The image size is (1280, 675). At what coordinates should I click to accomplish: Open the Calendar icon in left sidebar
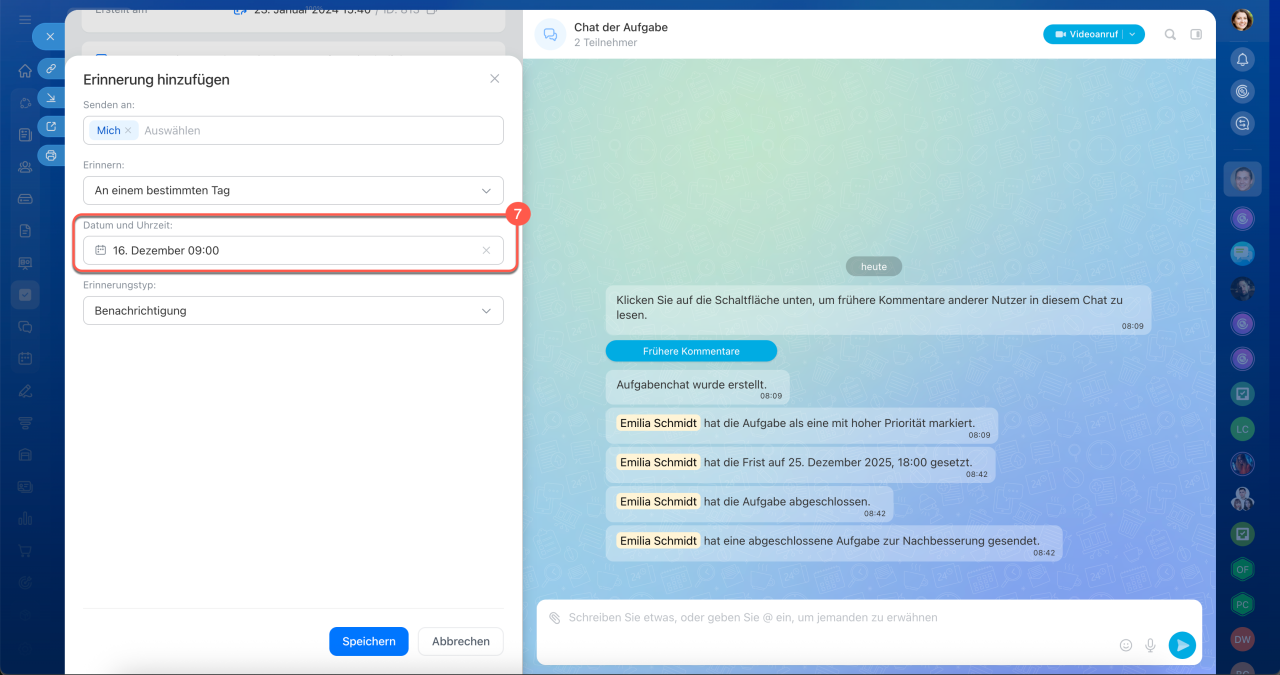click(x=25, y=358)
